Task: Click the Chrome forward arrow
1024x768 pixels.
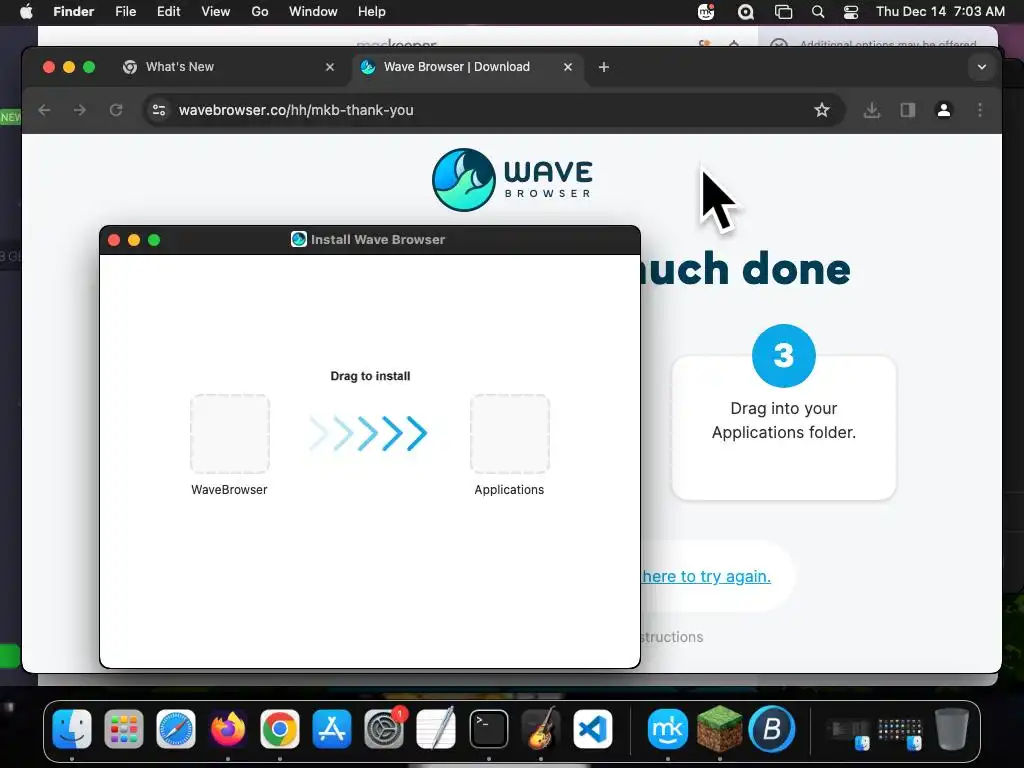Action: coord(80,110)
